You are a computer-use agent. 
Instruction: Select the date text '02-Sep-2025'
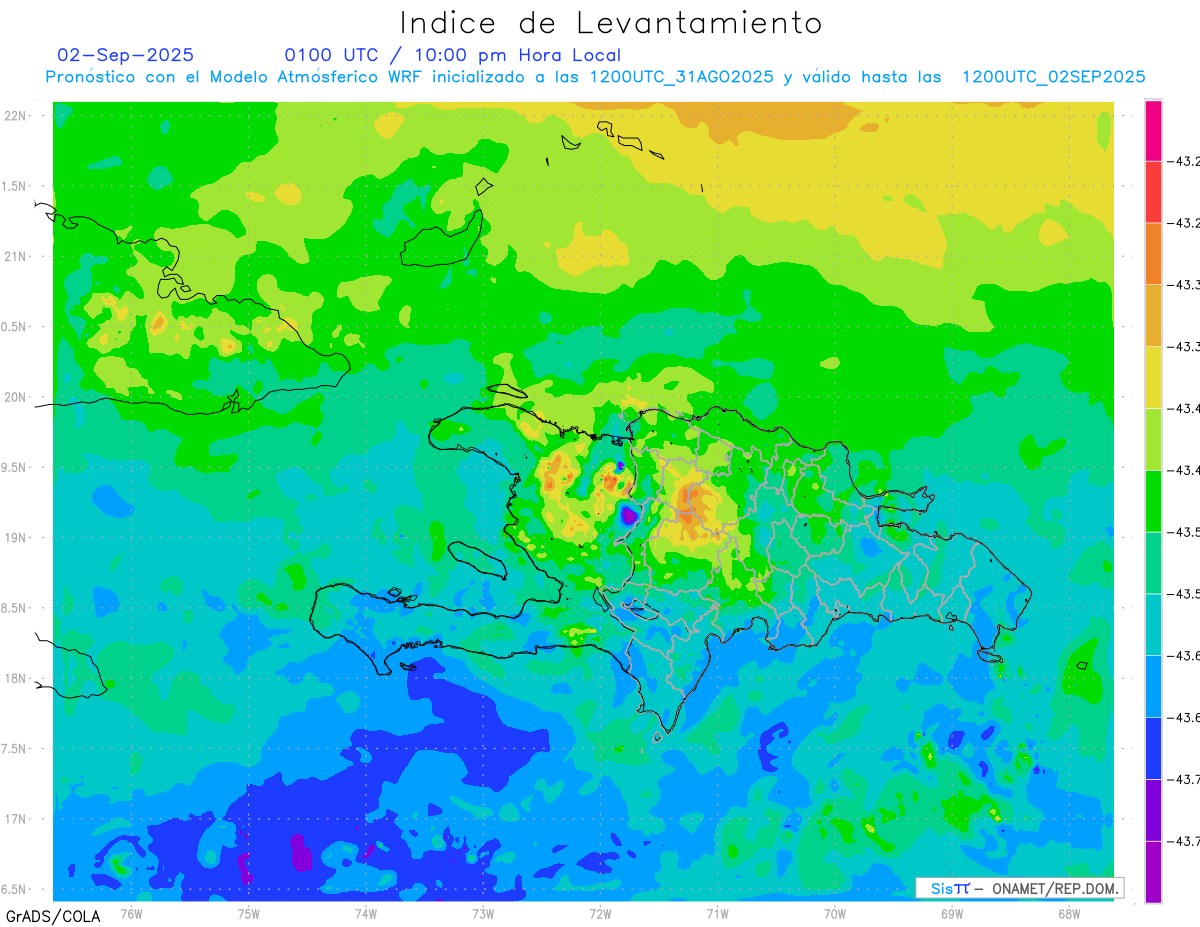[126, 55]
